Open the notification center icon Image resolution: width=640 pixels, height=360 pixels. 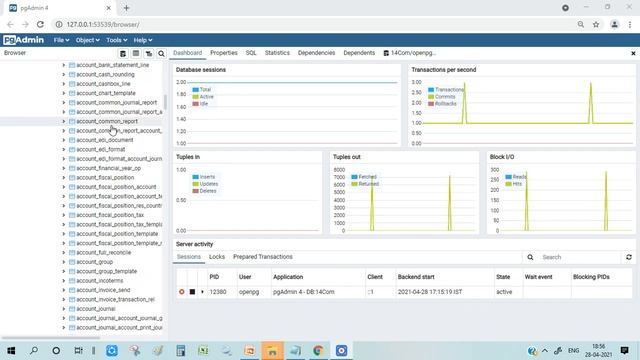pyautogui.click(x=624, y=350)
